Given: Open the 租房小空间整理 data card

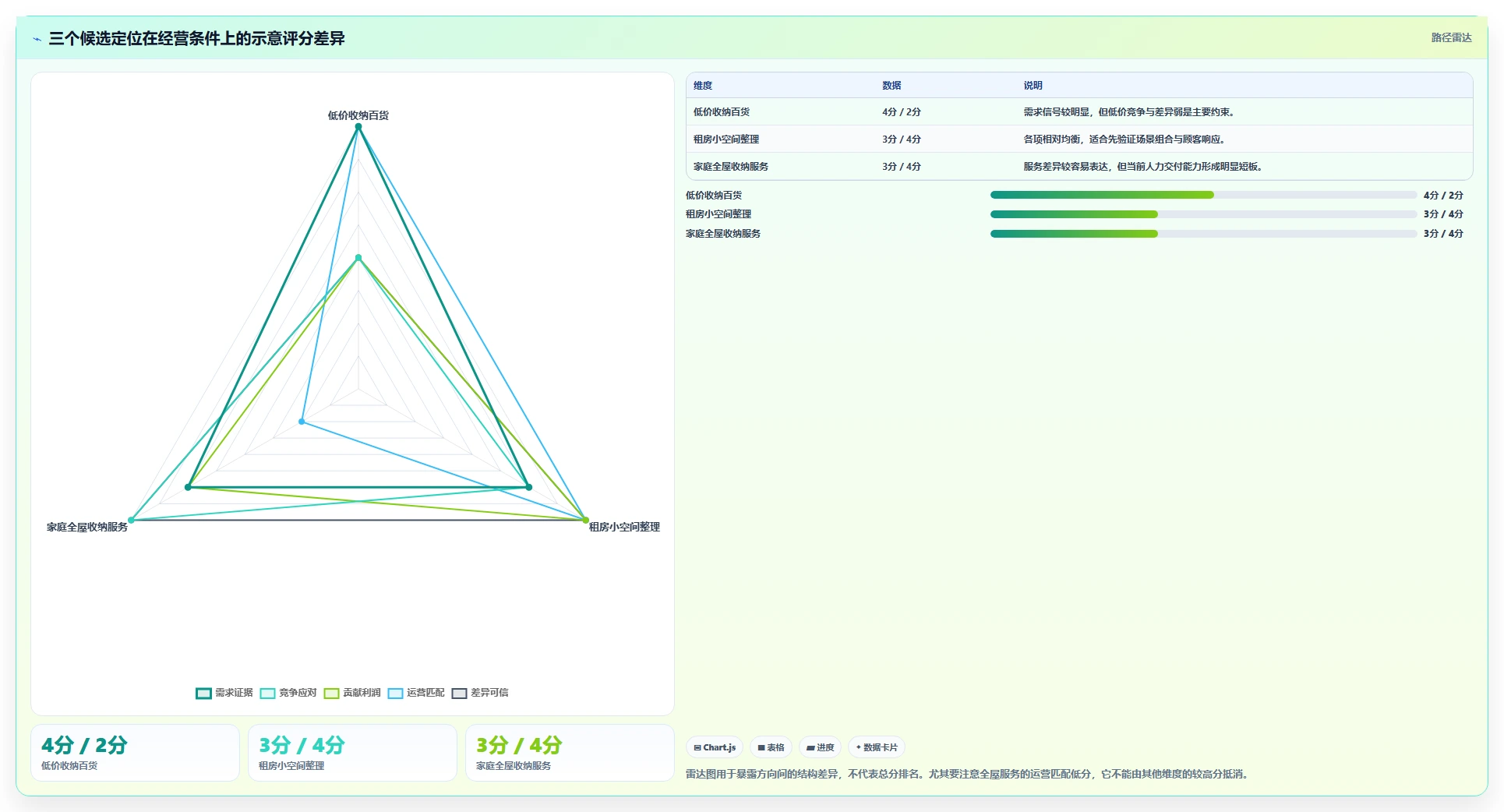Looking at the screenshot, I should (352, 753).
